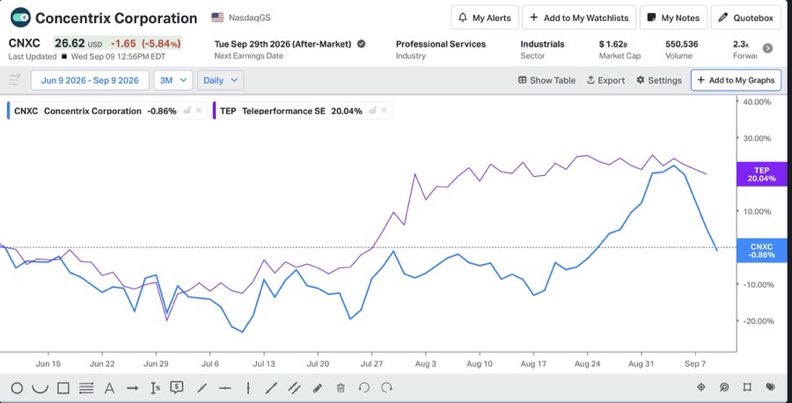Click the 40.00% y-axis label

[757, 102]
